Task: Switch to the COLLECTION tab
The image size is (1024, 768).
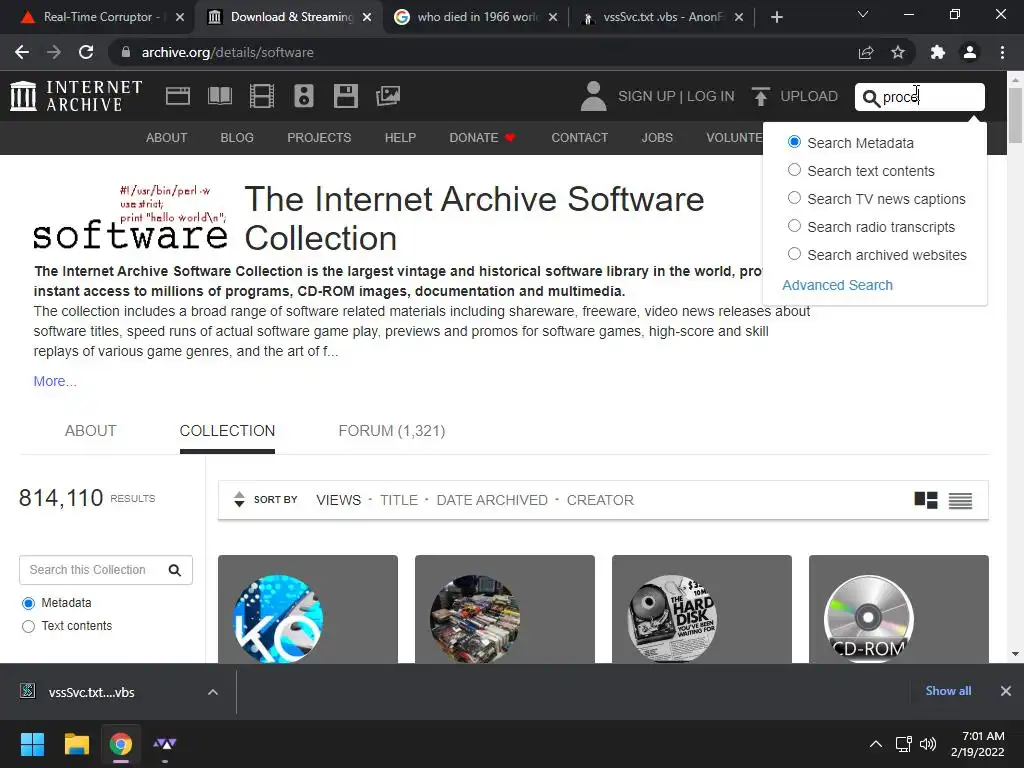Action: click(x=227, y=431)
